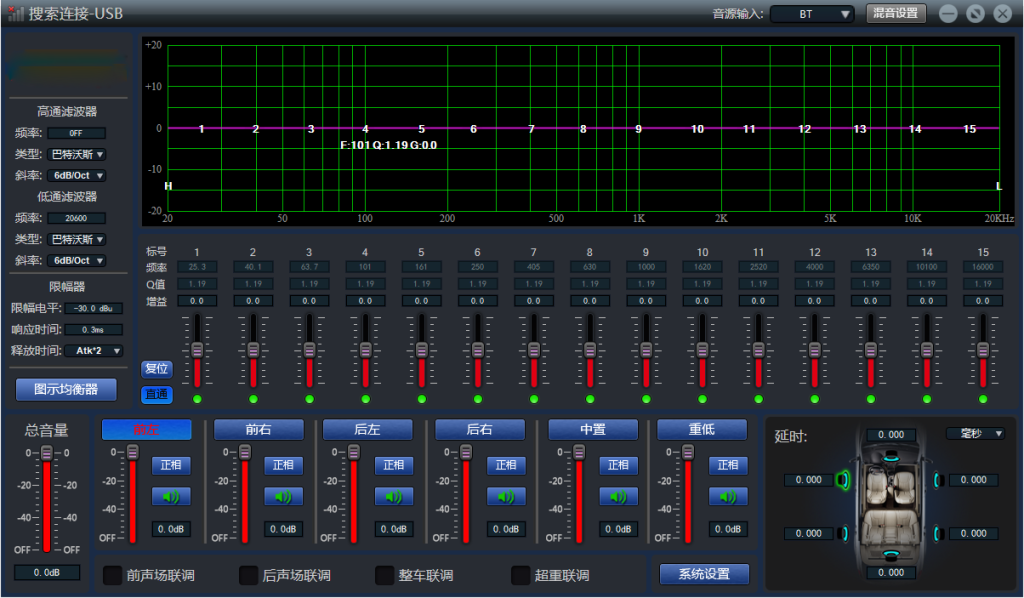Select the 后右 channel tab
The width and height of the screenshot is (1024, 598).
480,430
